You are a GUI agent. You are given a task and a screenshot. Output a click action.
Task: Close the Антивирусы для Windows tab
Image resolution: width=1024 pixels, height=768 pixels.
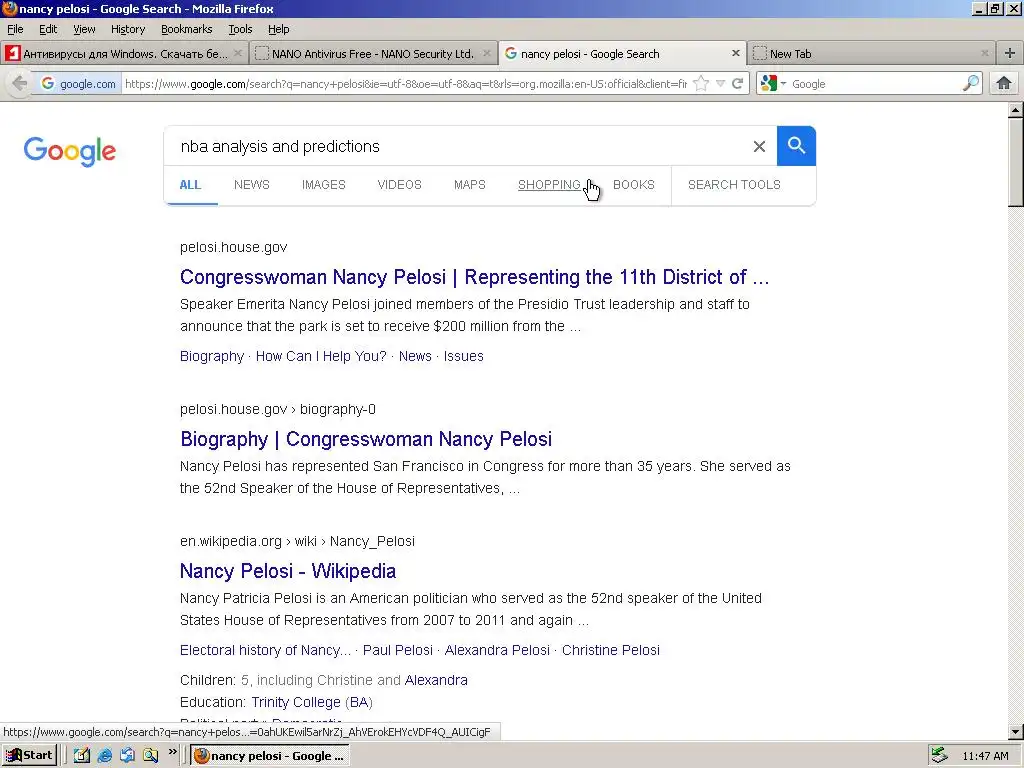238,54
